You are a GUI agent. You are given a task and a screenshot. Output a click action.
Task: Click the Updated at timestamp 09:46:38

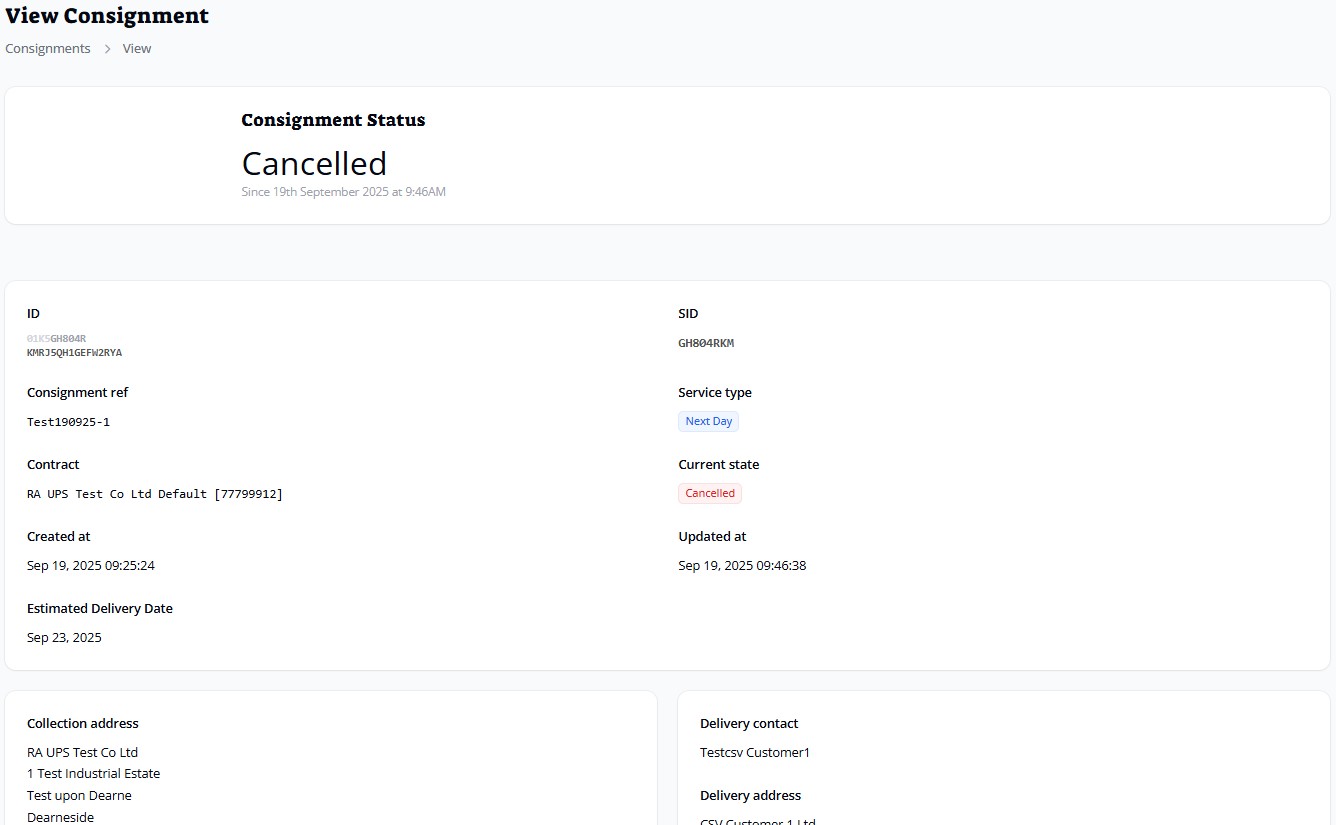tap(741, 566)
